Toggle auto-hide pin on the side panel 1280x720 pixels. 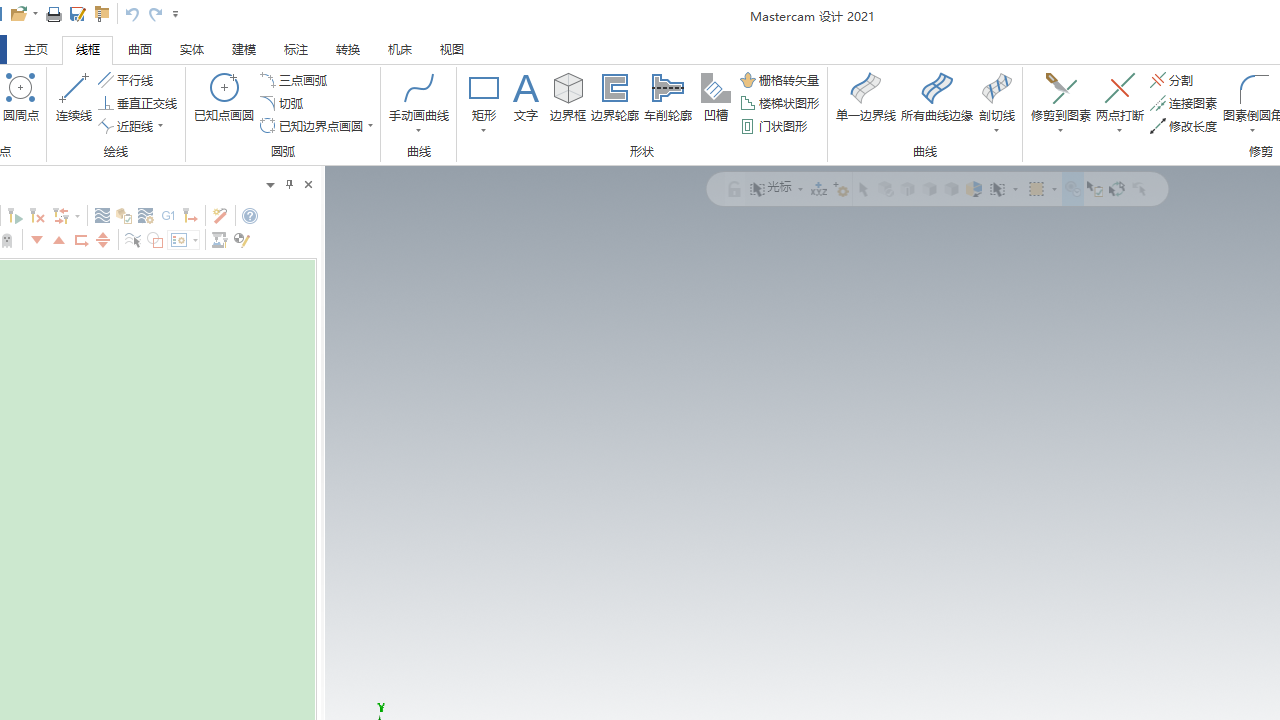(x=289, y=185)
